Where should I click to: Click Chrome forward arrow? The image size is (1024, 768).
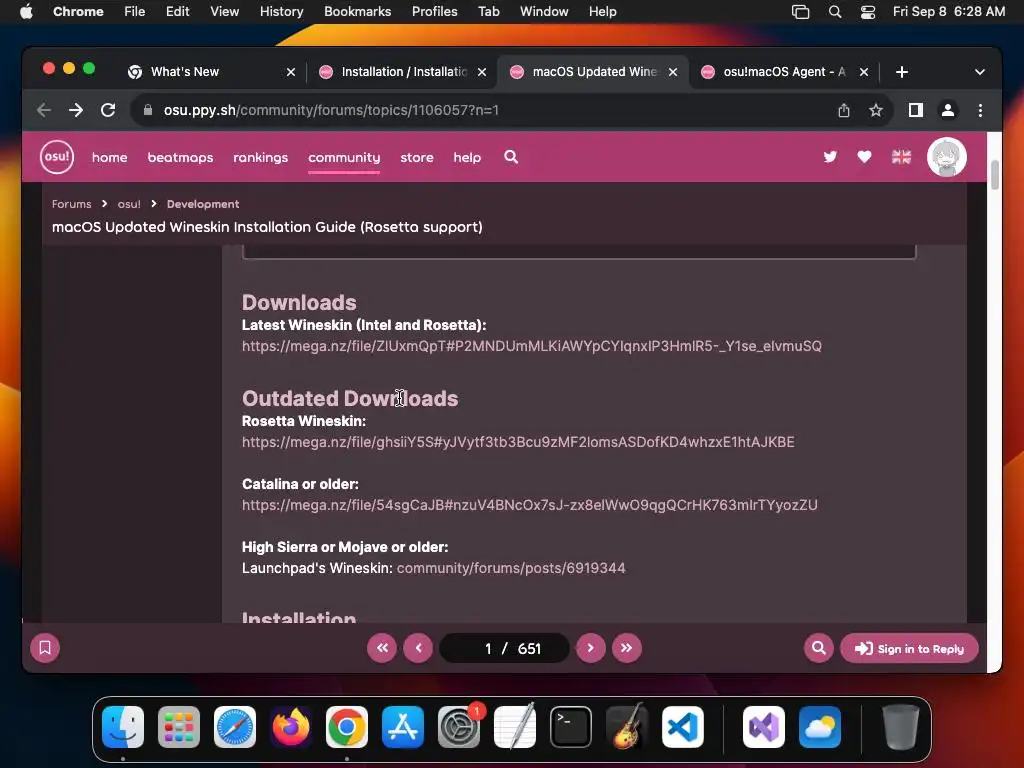click(x=76, y=110)
